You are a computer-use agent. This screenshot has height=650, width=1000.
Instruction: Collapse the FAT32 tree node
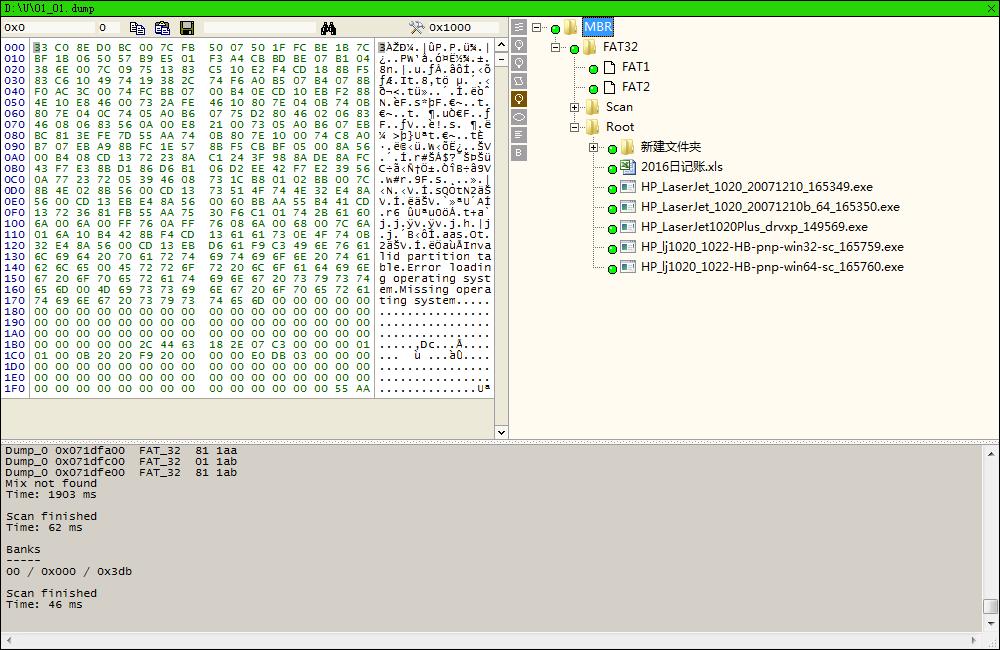pyautogui.click(x=555, y=47)
